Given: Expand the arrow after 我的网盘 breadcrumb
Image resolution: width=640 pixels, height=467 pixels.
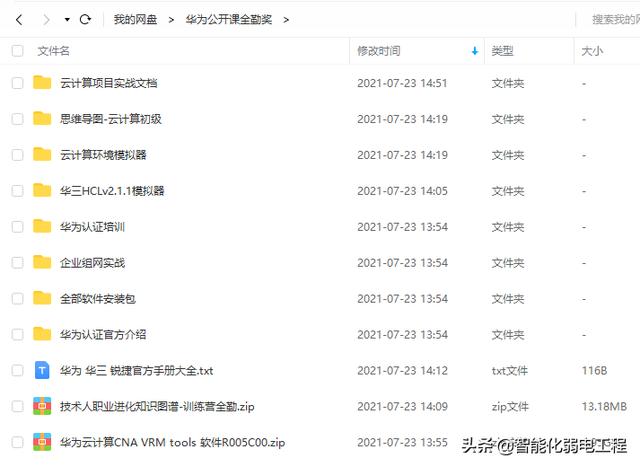Looking at the screenshot, I should coord(171,20).
